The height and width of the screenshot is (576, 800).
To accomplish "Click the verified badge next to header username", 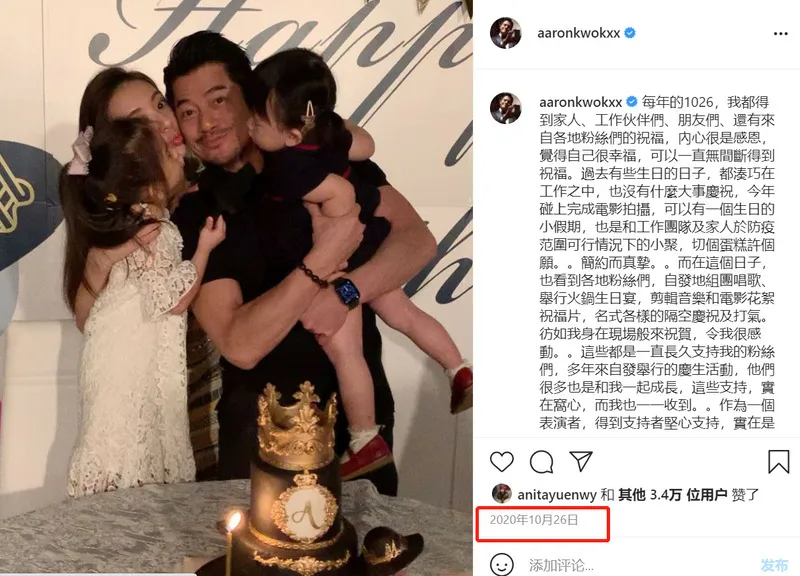I will 630,33.
